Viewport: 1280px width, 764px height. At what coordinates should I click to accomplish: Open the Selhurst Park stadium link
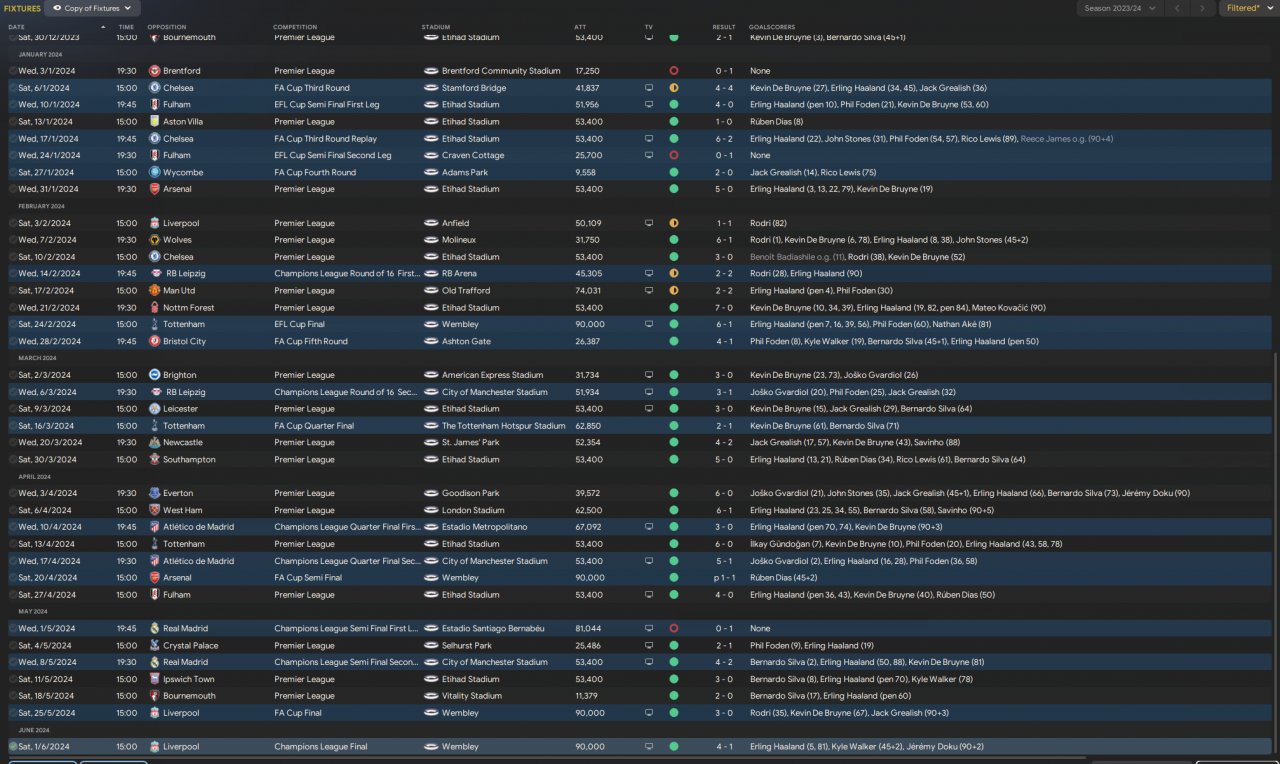tap(469, 645)
